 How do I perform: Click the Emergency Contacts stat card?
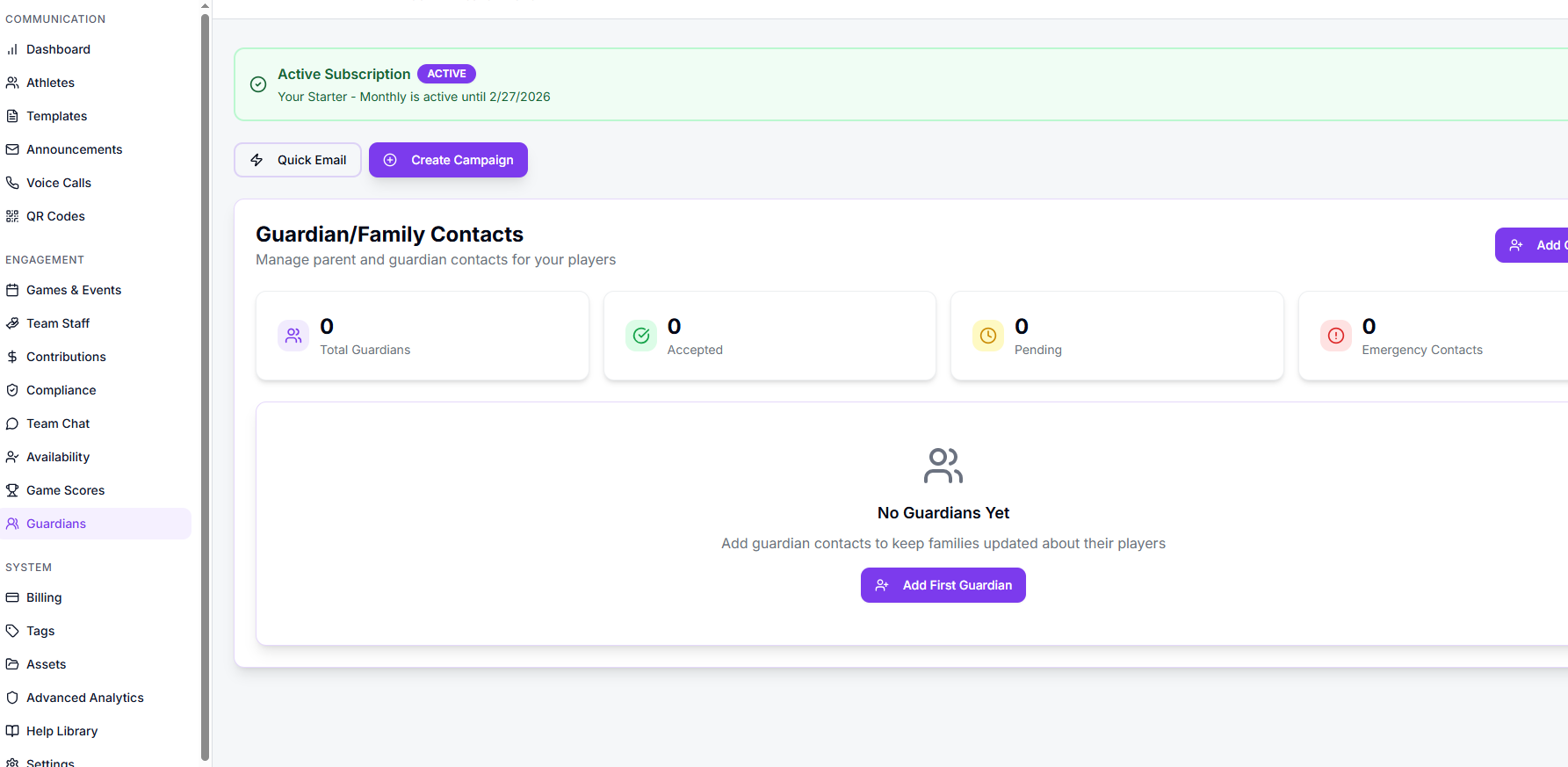tap(1434, 336)
